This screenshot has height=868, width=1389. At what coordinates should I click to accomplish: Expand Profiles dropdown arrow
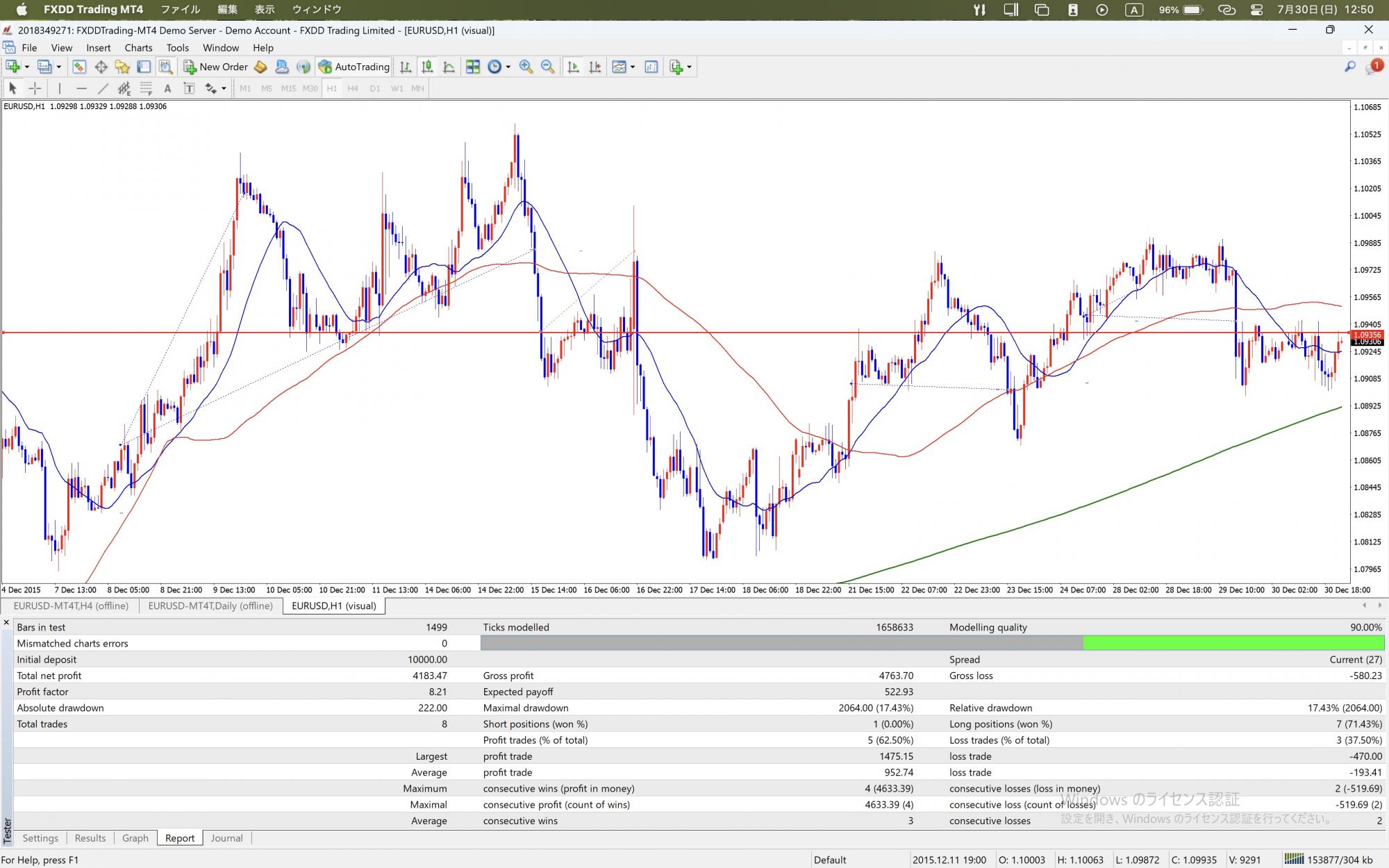[x=58, y=67]
